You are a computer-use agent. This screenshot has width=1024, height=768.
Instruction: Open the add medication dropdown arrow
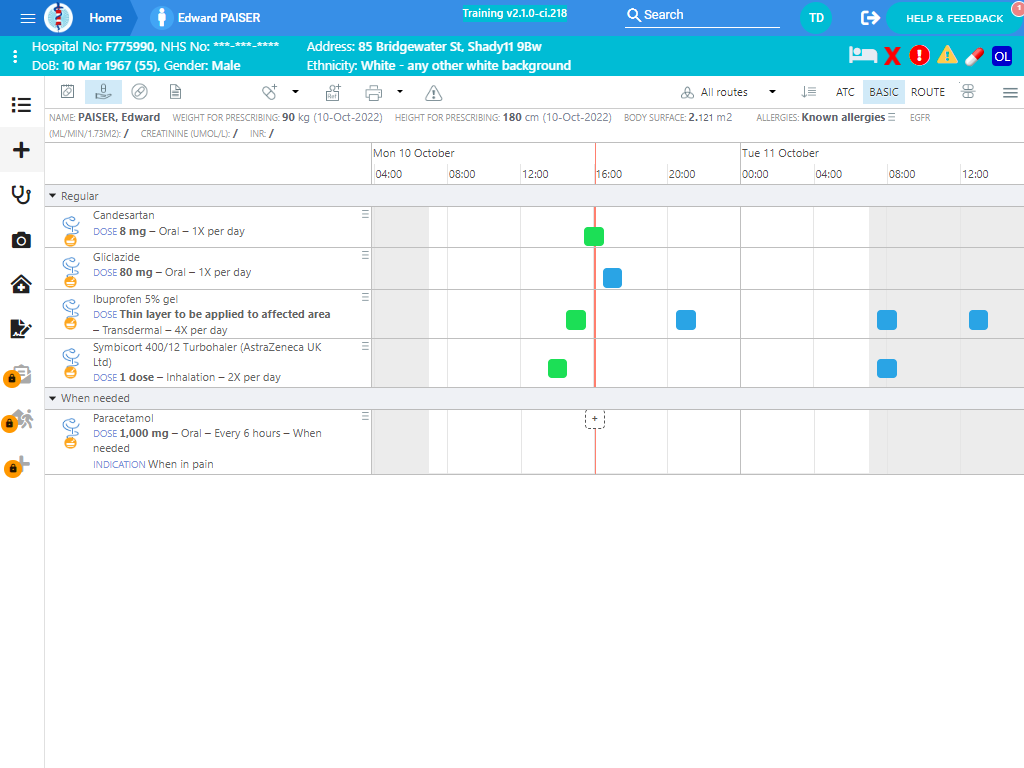[295, 92]
